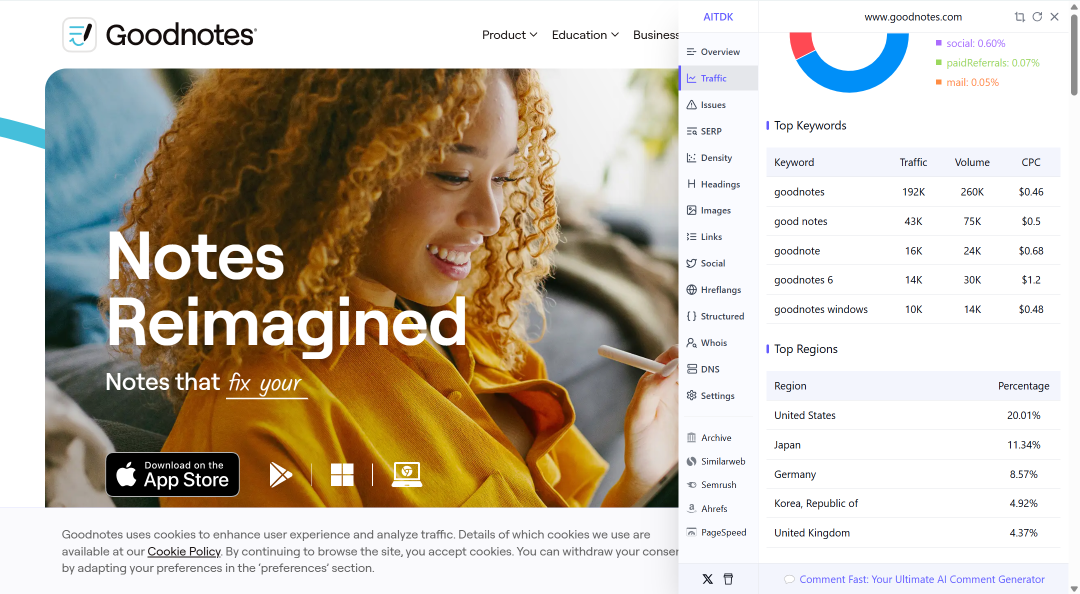
Task: Click the Links list icon in the sidebar
Action: click(692, 236)
